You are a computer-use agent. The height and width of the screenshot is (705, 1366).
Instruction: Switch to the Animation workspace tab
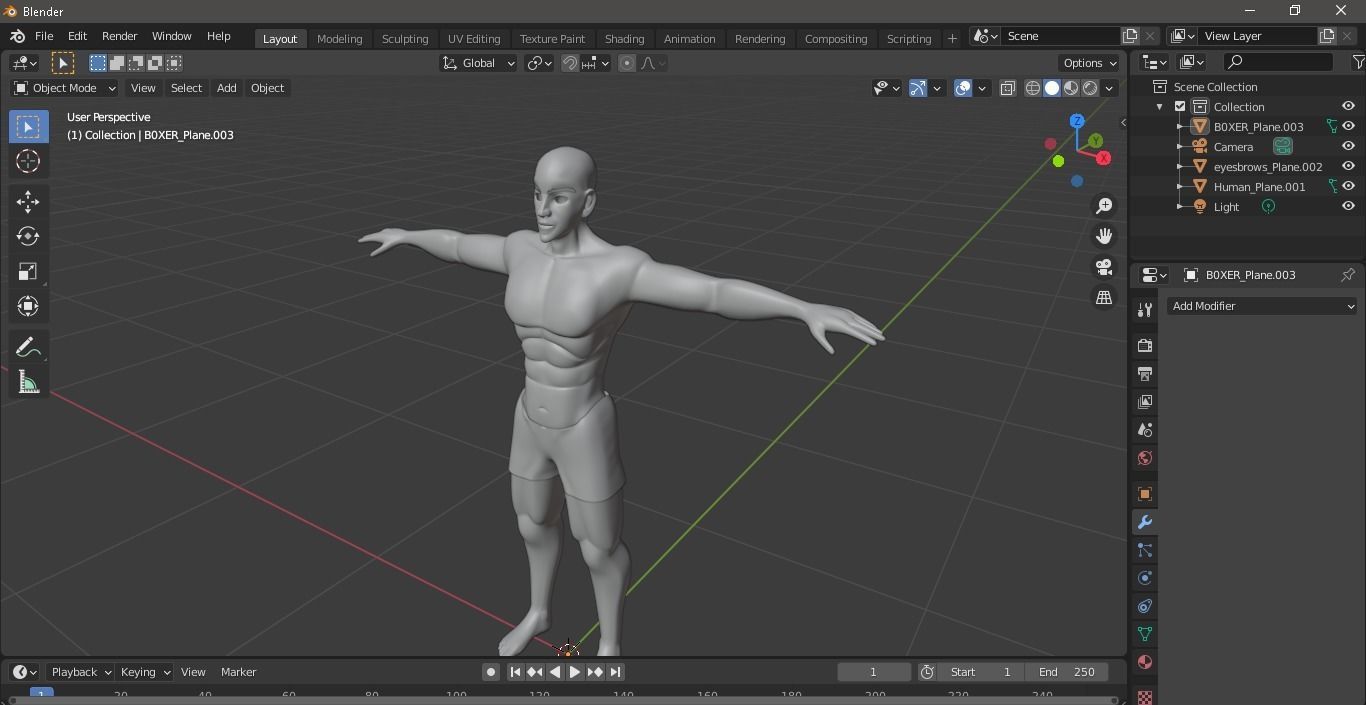[x=690, y=39]
